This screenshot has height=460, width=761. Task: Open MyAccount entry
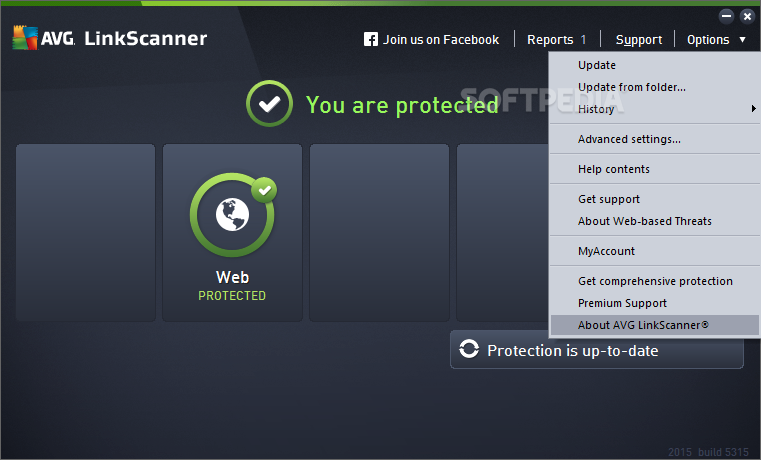pos(654,251)
